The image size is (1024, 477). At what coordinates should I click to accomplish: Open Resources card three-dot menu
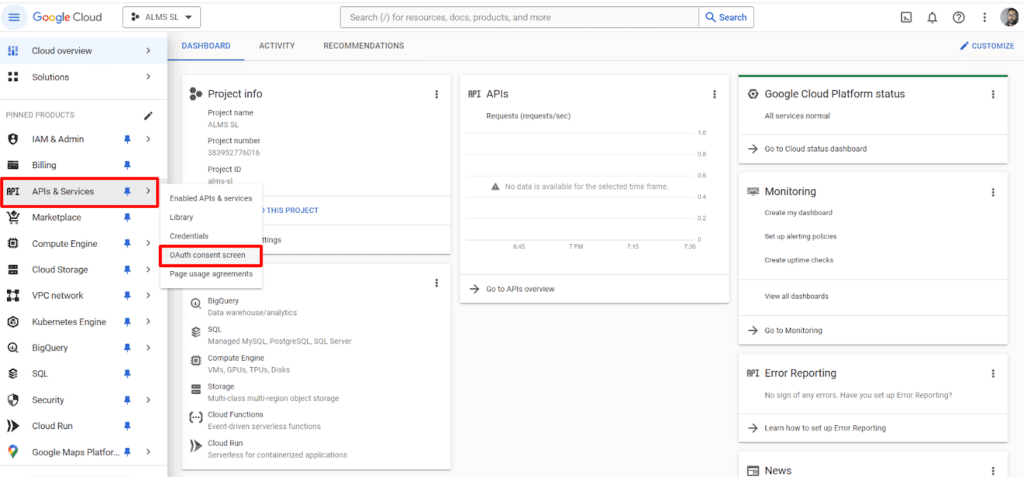pos(437,283)
